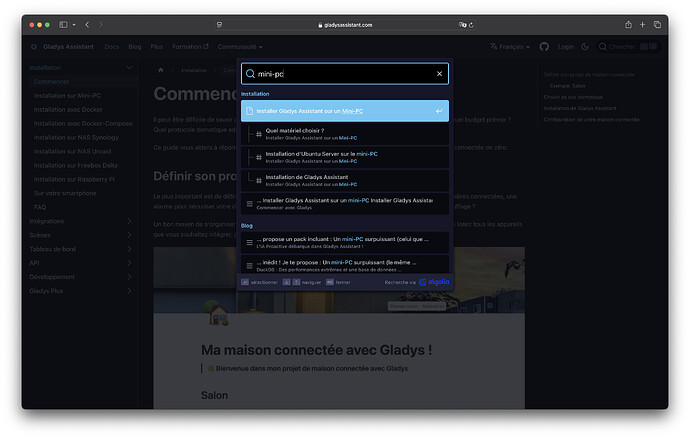This screenshot has height=438, width=690.
Task: Open Safari share menu icon
Action: (628, 25)
